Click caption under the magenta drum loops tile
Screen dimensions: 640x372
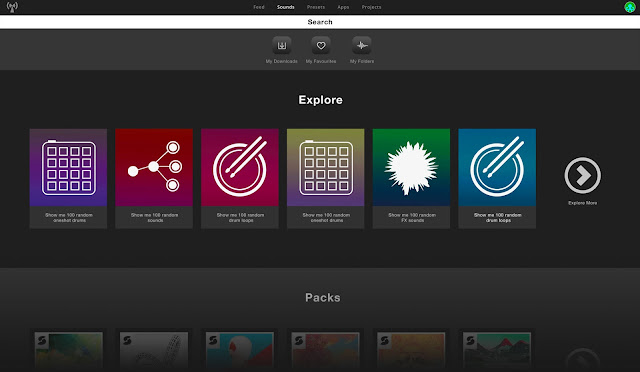pyautogui.click(x=240, y=218)
